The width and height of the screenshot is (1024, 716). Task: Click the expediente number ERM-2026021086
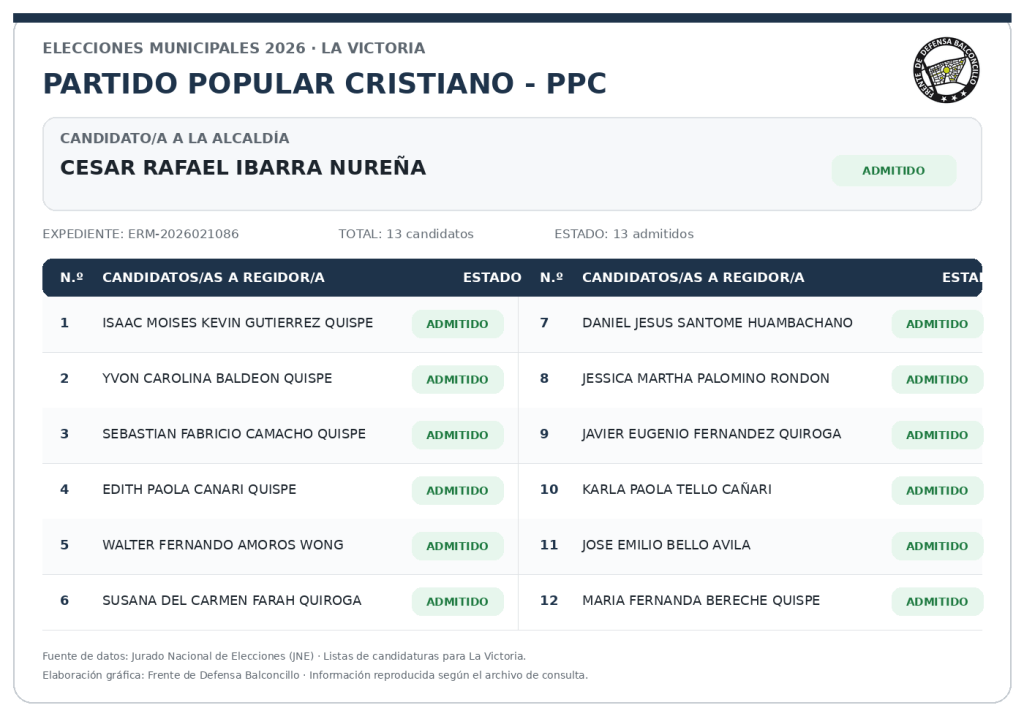click(x=184, y=234)
